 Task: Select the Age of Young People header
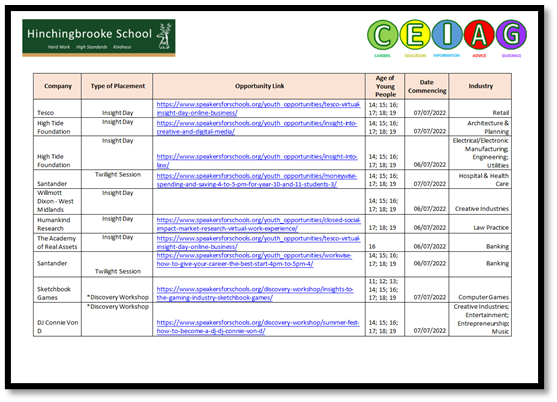click(385, 86)
